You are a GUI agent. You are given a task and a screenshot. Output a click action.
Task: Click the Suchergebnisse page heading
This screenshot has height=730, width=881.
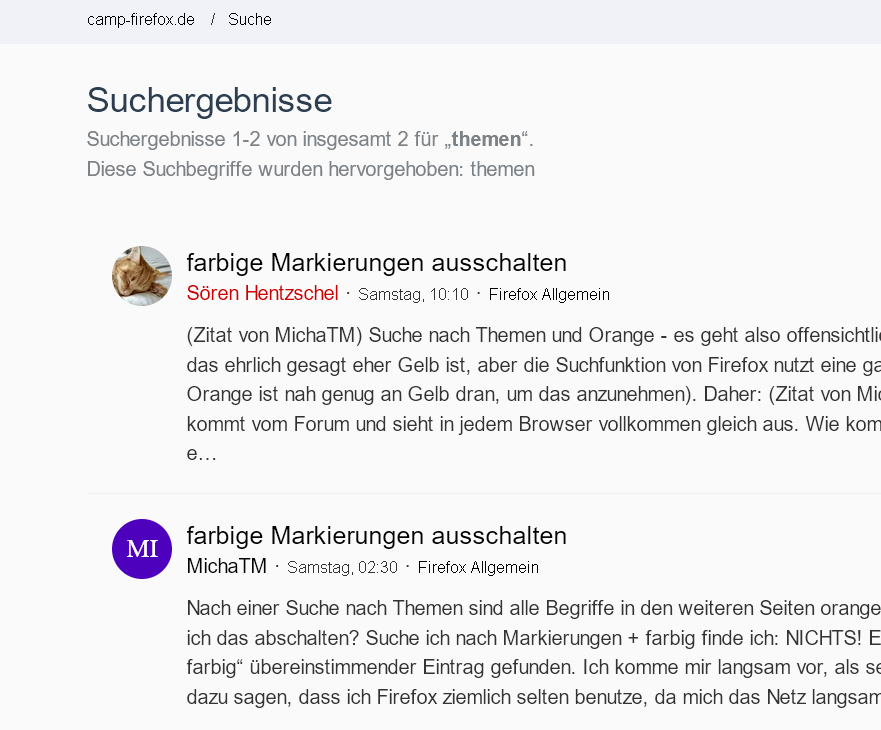pos(209,101)
